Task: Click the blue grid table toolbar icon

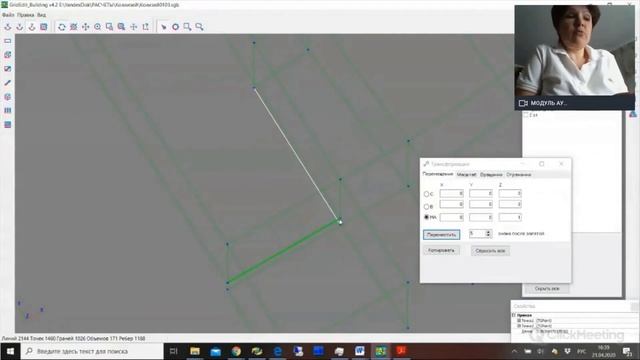Action: click(44, 27)
